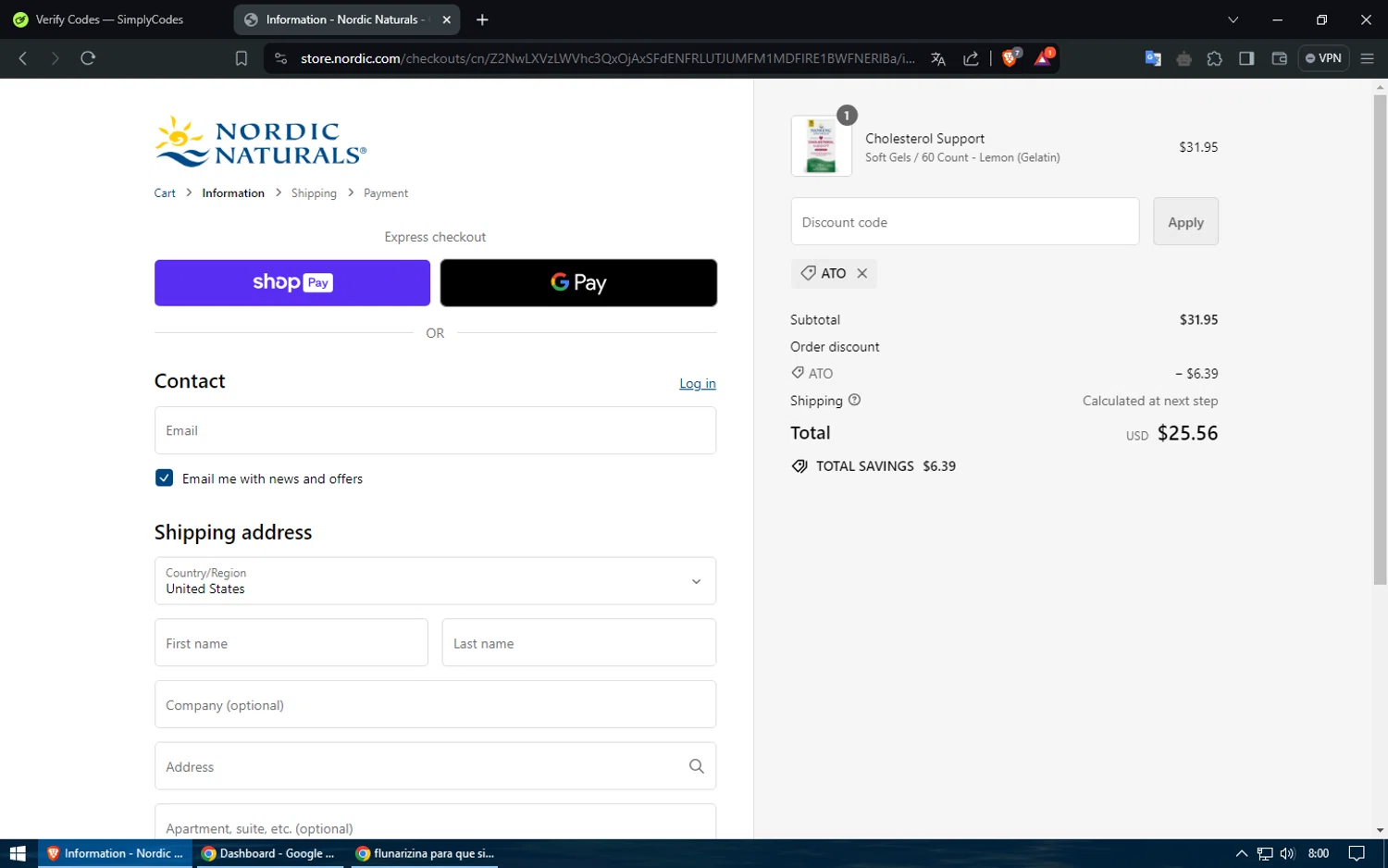Reload the checkout page

point(88,58)
